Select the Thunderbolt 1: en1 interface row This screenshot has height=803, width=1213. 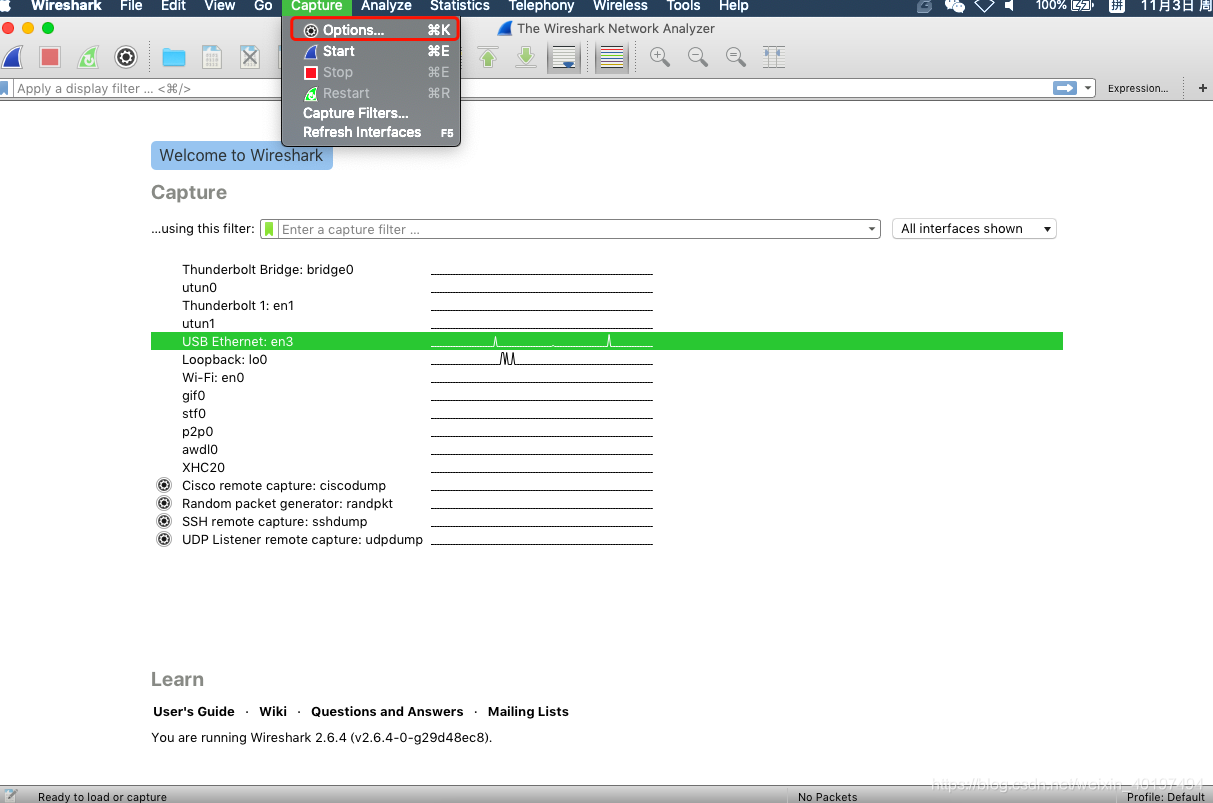coord(607,305)
